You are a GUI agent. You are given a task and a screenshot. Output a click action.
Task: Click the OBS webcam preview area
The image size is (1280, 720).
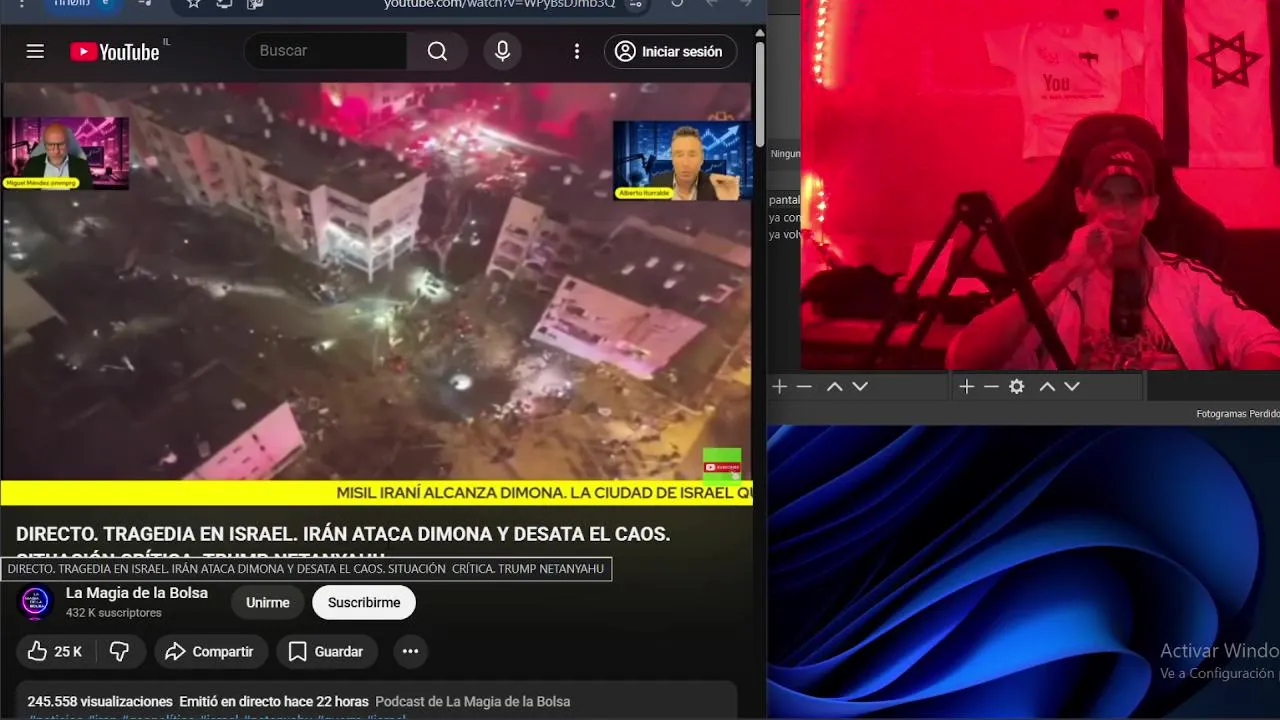coord(1040,185)
